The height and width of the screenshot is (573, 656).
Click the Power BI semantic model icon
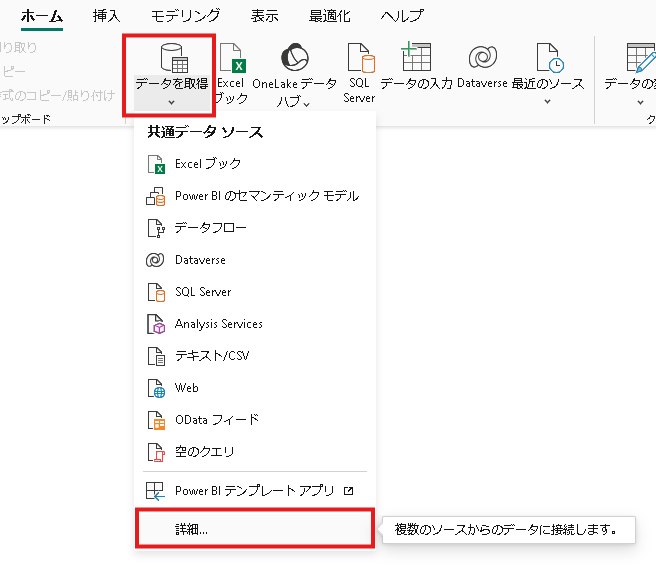[156, 196]
